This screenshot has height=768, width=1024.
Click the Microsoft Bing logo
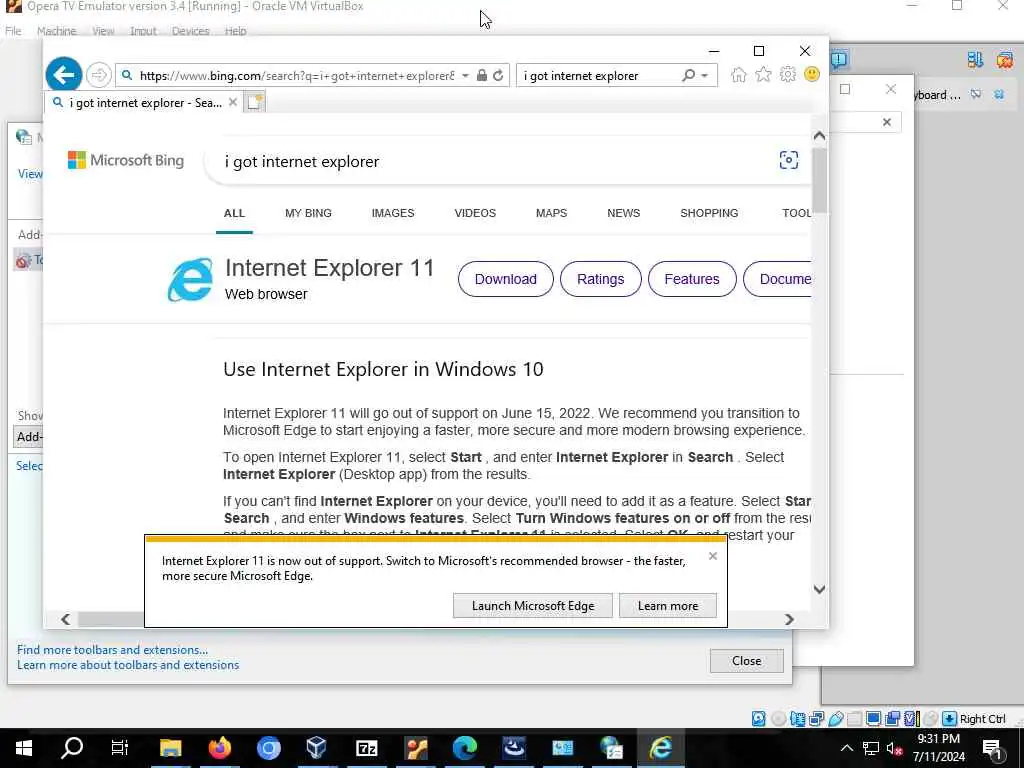click(x=125, y=160)
